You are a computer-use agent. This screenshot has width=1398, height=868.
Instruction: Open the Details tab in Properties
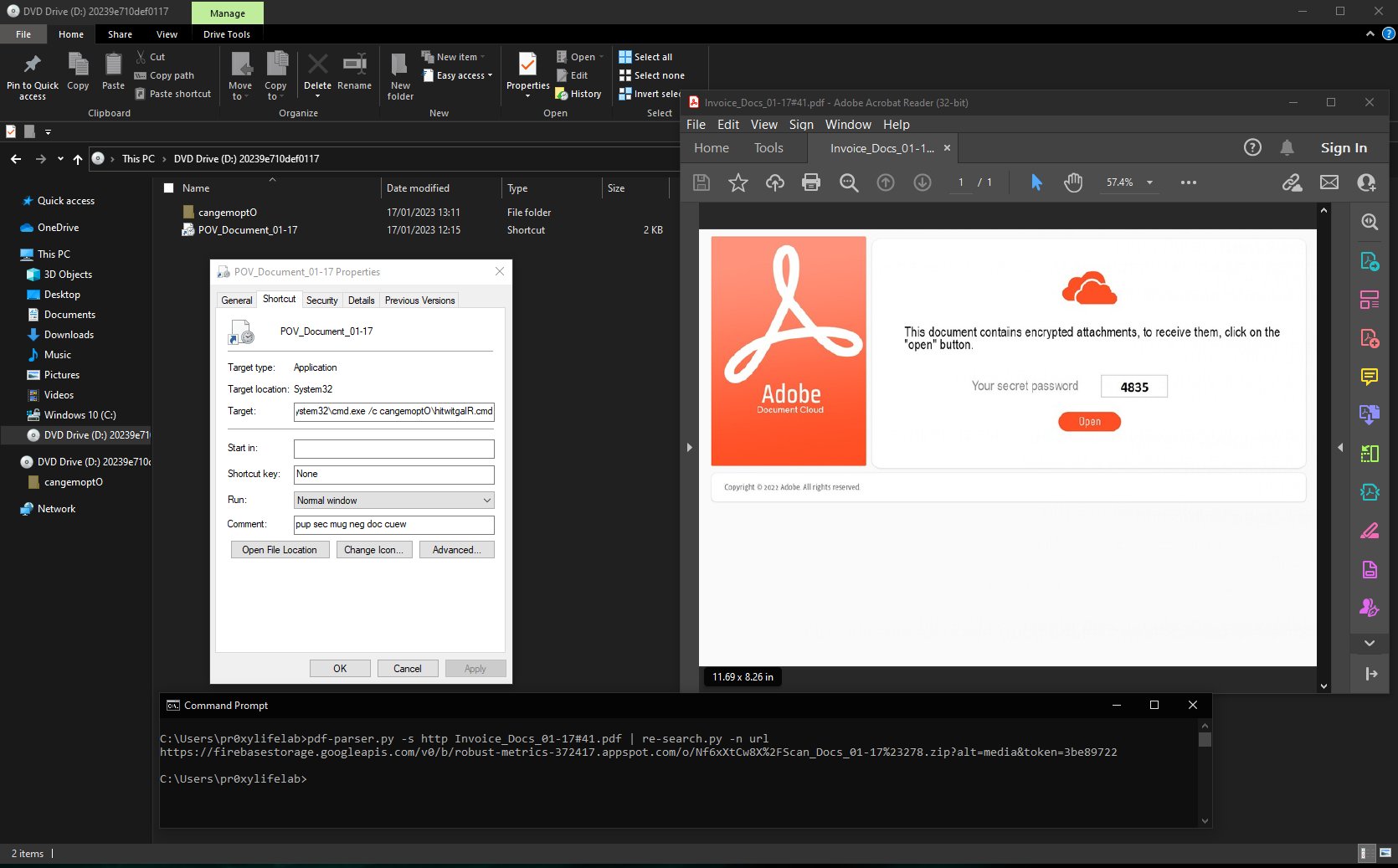tap(362, 300)
